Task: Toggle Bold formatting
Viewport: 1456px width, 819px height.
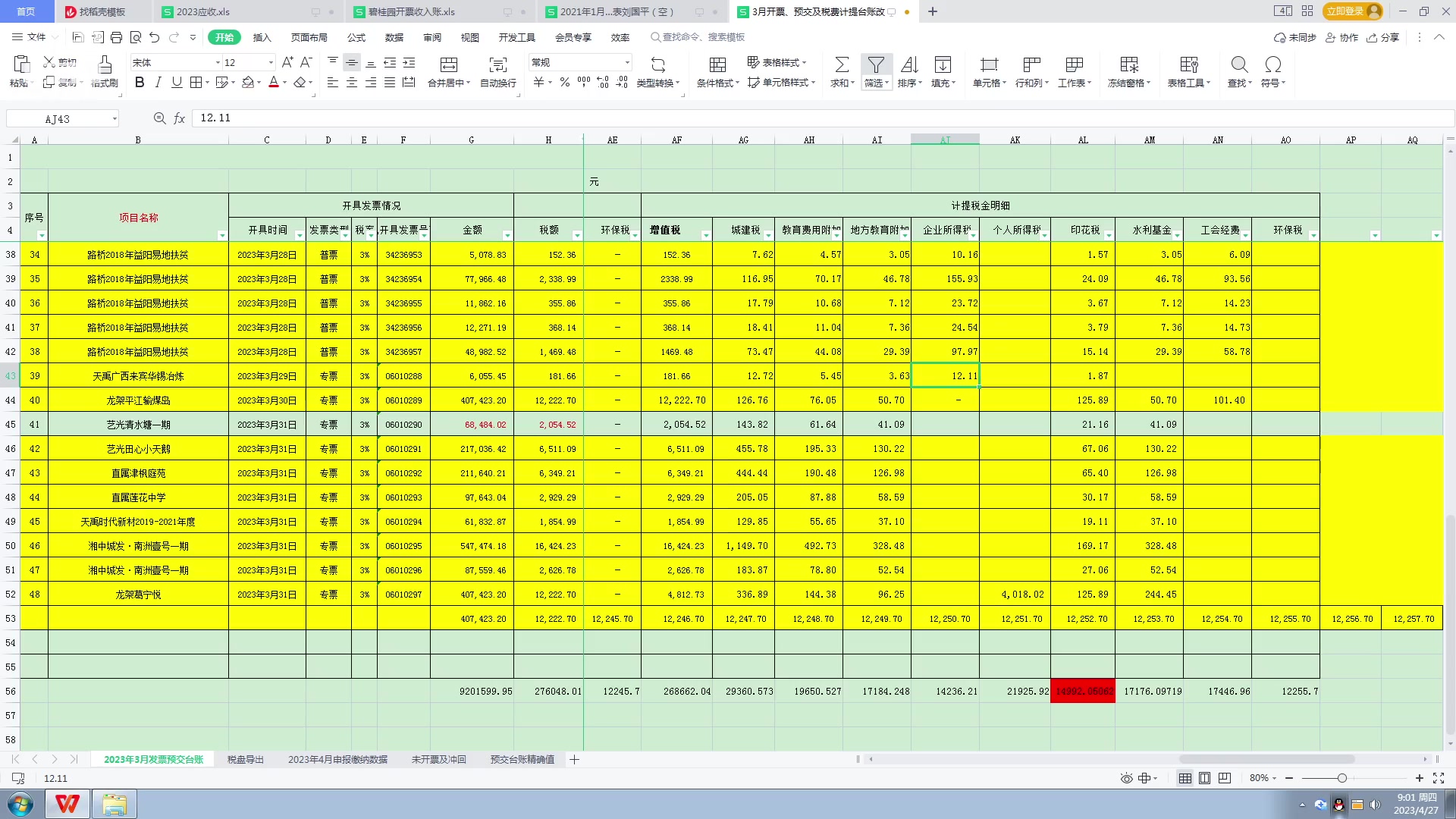Action: coord(140,82)
